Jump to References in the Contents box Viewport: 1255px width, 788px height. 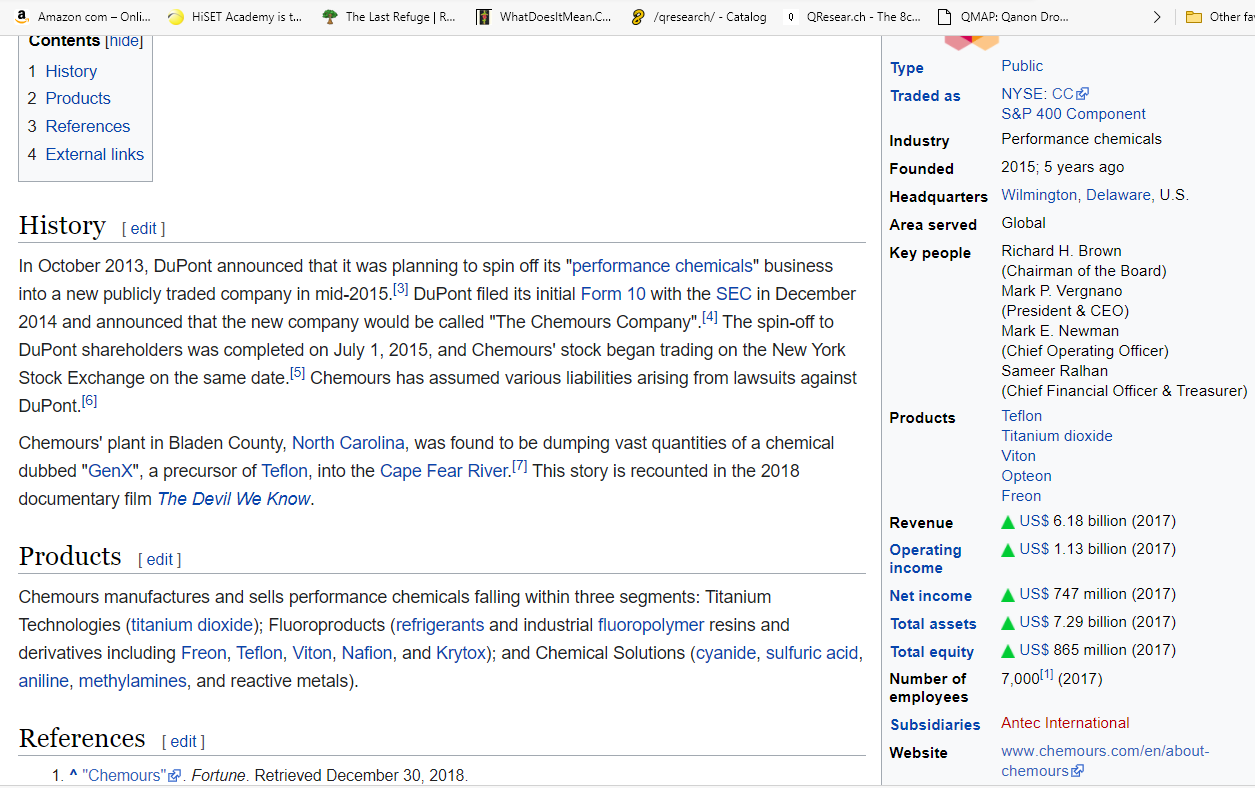pyautogui.click(x=88, y=126)
